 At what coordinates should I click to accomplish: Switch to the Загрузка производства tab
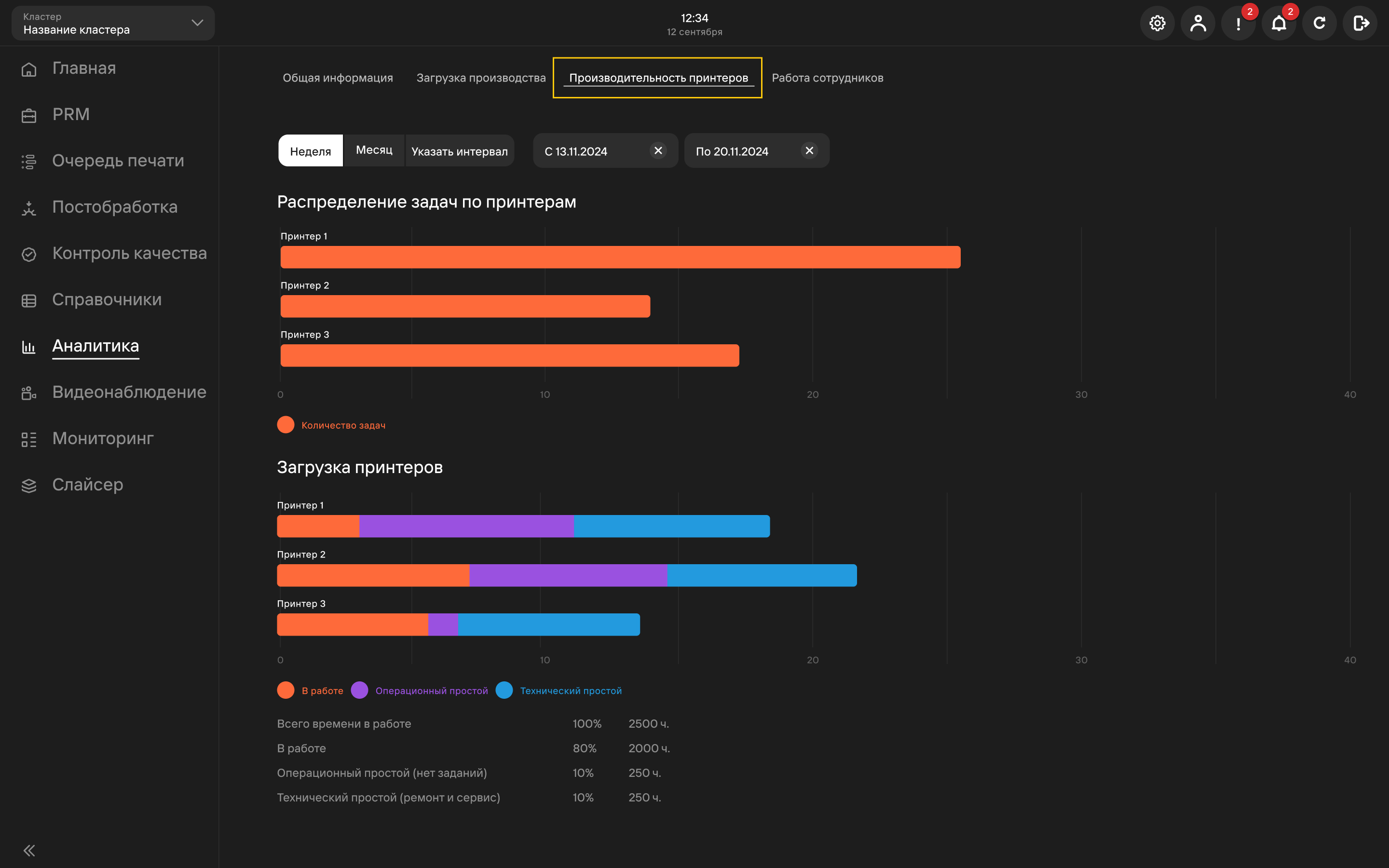click(481, 78)
